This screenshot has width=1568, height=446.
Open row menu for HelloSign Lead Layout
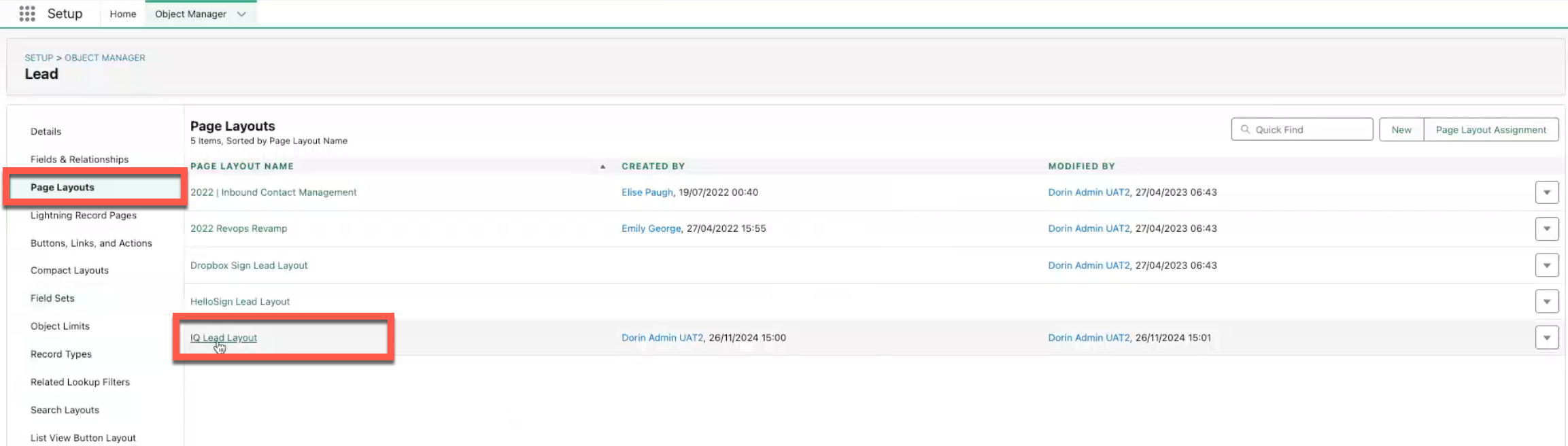click(x=1546, y=301)
